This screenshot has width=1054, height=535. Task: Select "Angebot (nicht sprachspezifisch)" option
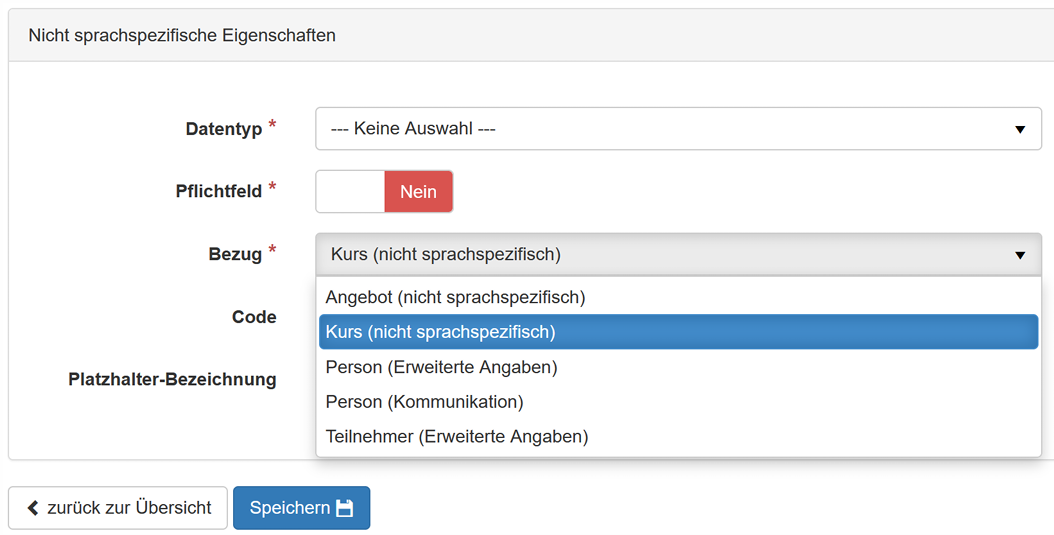455,297
